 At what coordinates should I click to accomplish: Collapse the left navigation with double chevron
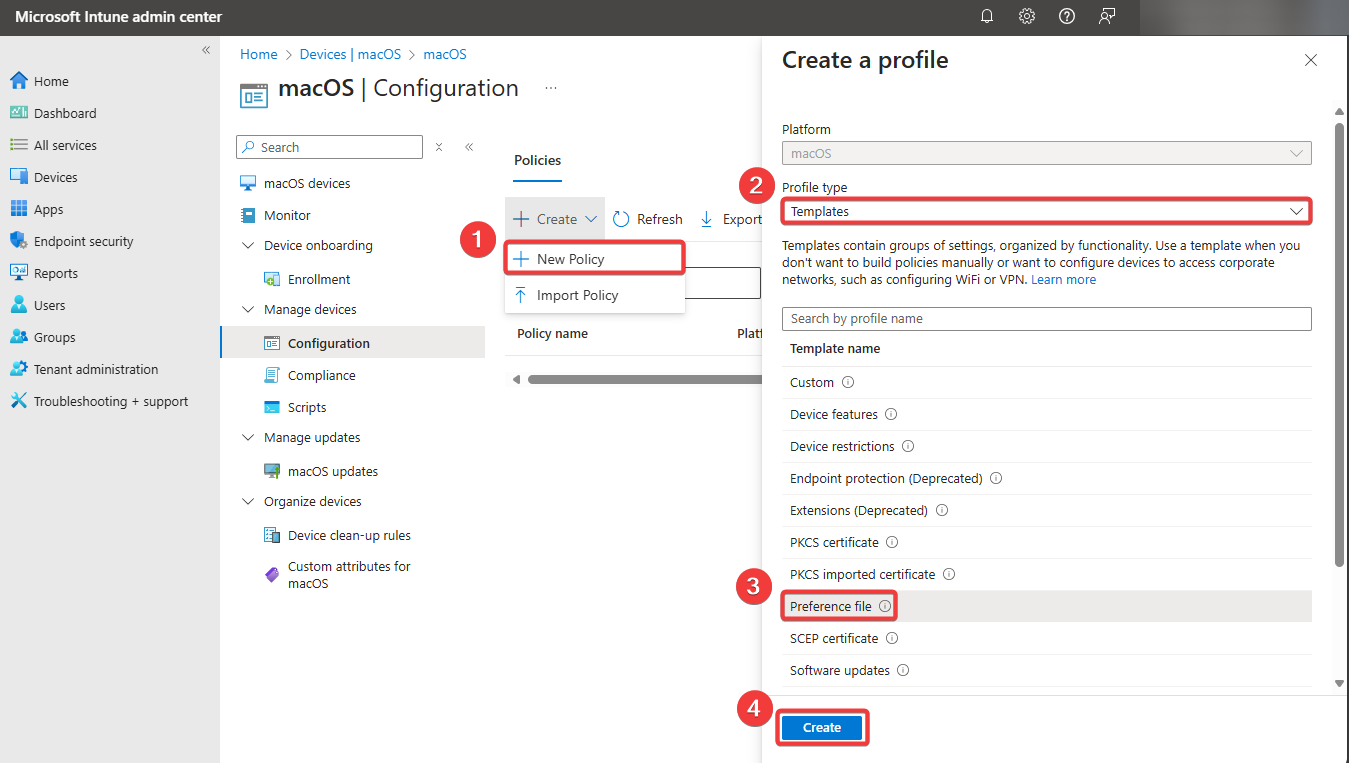pyautogui.click(x=206, y=49)
